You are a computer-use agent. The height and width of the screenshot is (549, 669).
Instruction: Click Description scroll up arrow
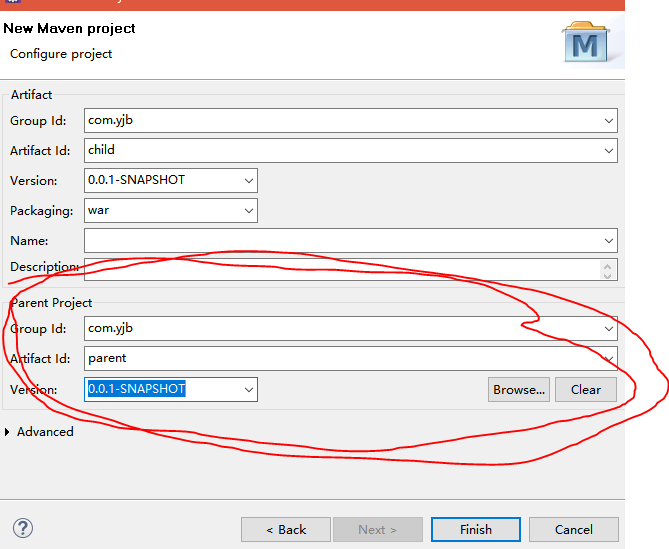608,266
